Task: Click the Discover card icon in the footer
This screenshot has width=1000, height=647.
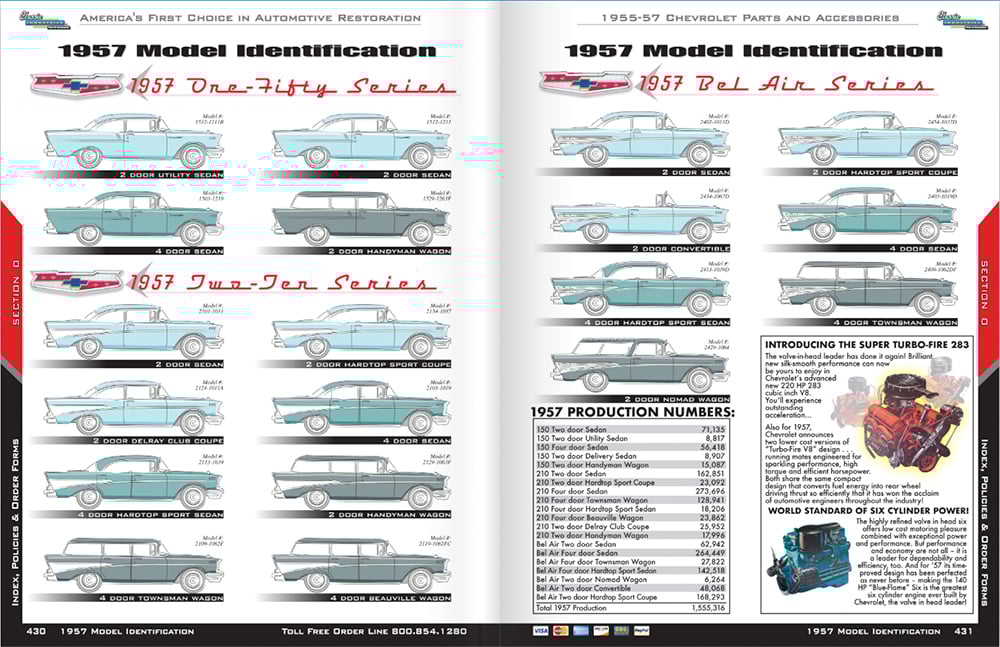Action: coord(600,630)
